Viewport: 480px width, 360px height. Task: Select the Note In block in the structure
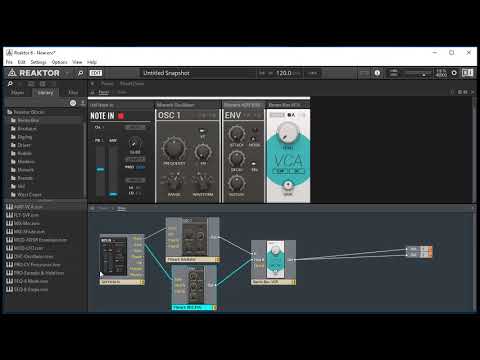(122, 259)
